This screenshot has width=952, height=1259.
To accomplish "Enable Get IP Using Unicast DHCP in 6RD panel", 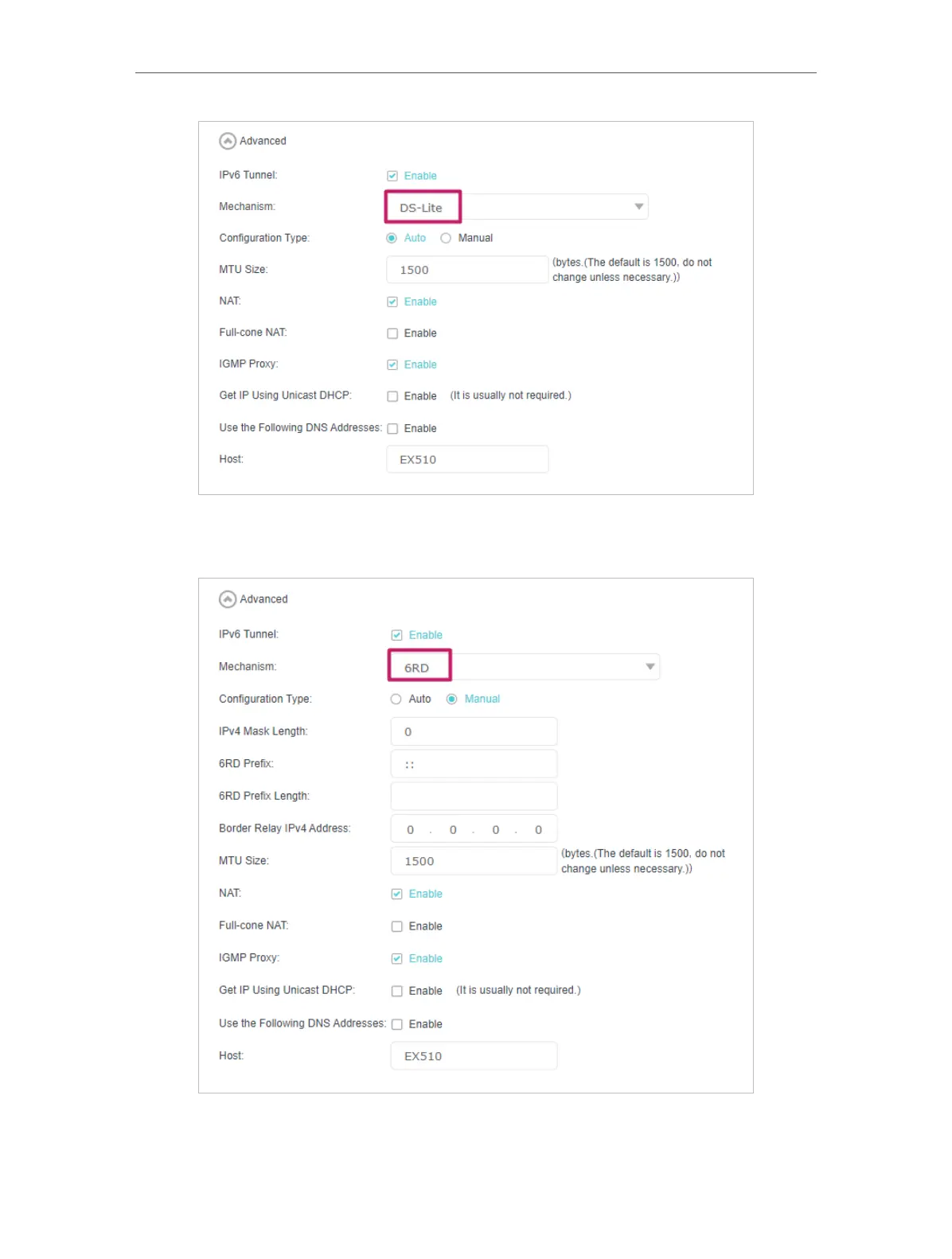I will [397, 991].
